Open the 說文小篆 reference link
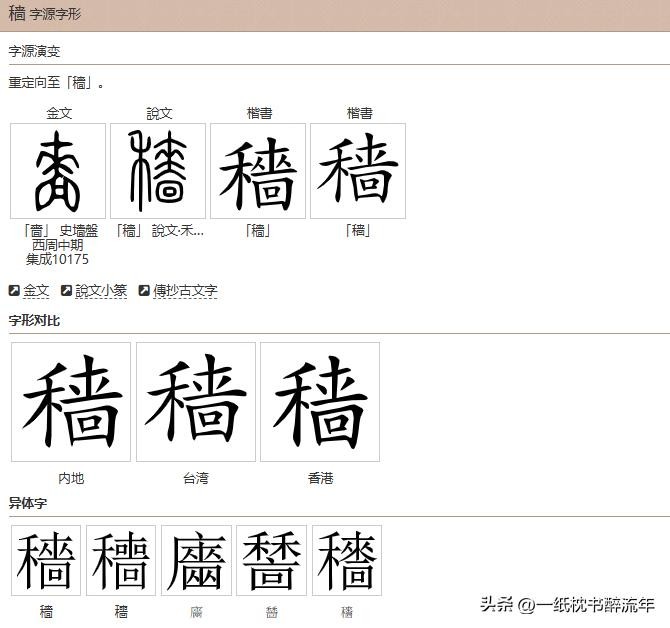The height and width of the screenshot is (628, 670). point(101,291)
